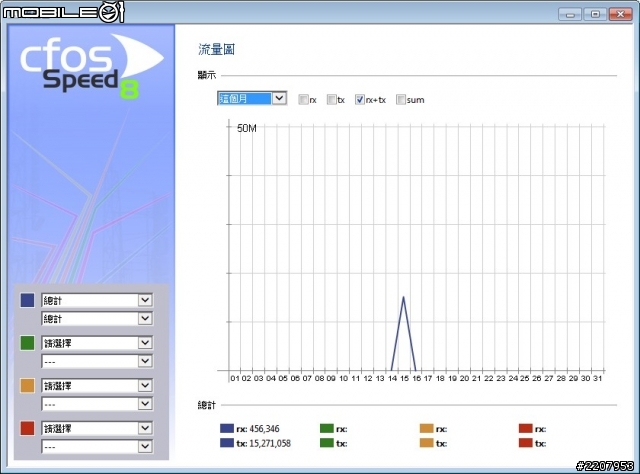This screenshot has width=640, height=474.
Task: Maximize the cFosSpeed window
Action: (595, 14)
